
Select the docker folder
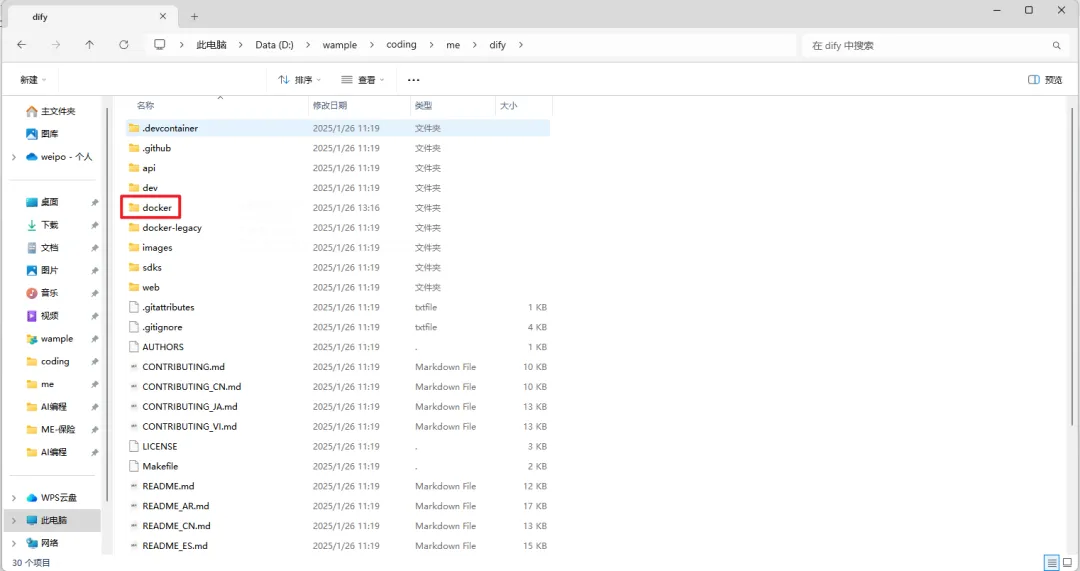pos(156,208)
